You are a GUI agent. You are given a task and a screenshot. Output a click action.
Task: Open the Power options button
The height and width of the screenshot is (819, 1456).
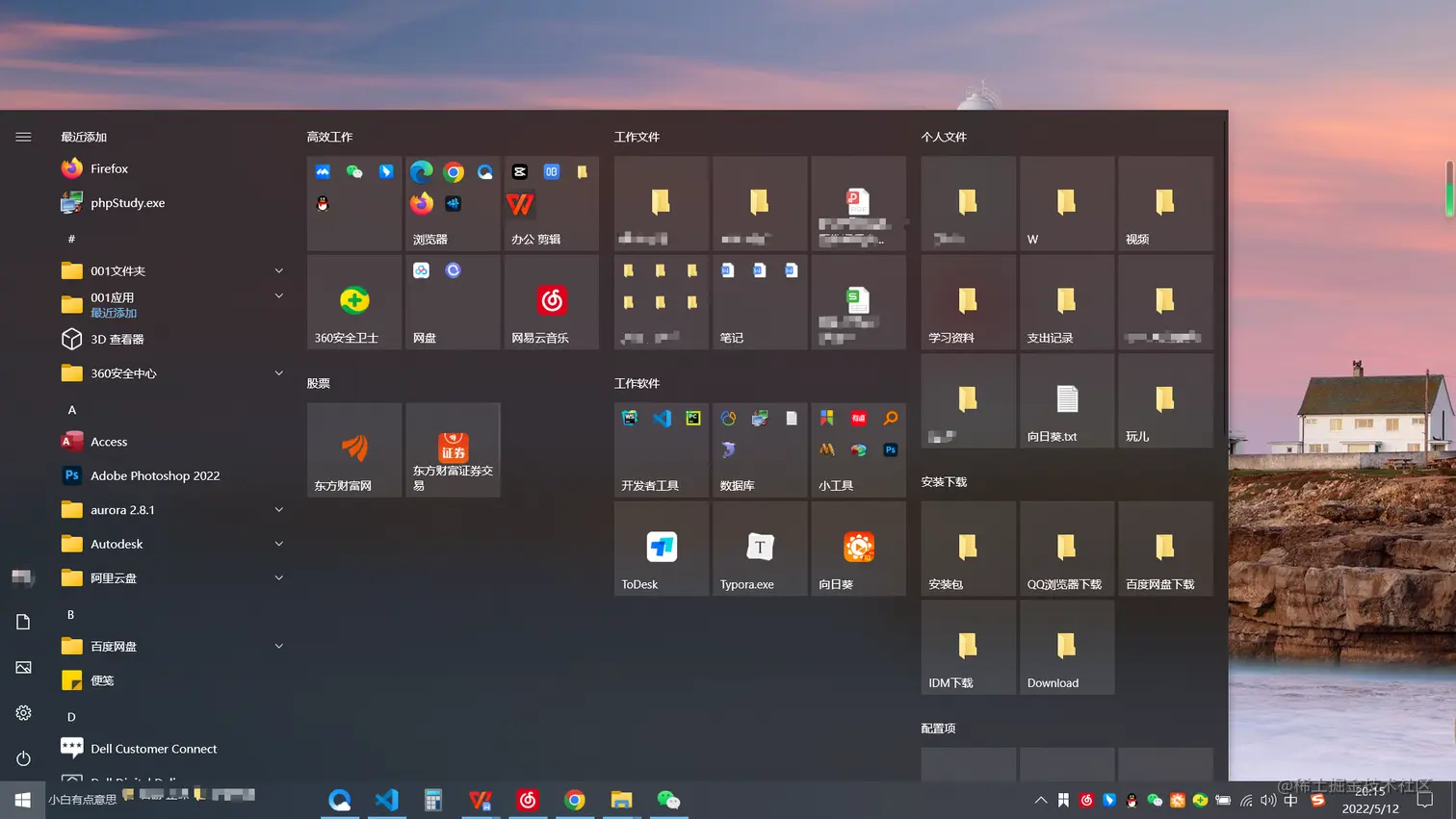23,758
